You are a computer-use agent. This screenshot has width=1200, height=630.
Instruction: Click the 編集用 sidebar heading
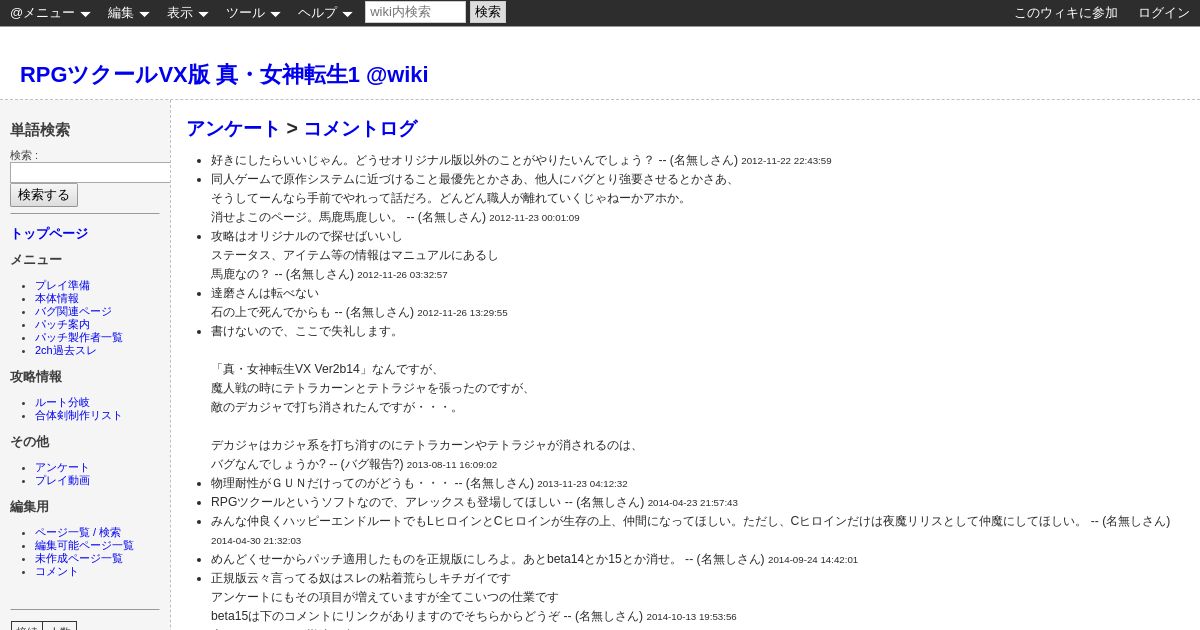30,507
